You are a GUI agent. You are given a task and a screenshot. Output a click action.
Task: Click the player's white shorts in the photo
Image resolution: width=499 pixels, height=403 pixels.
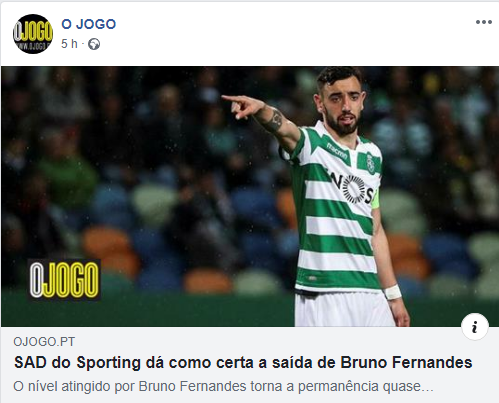pyautogui.click(x=343, y=309)
